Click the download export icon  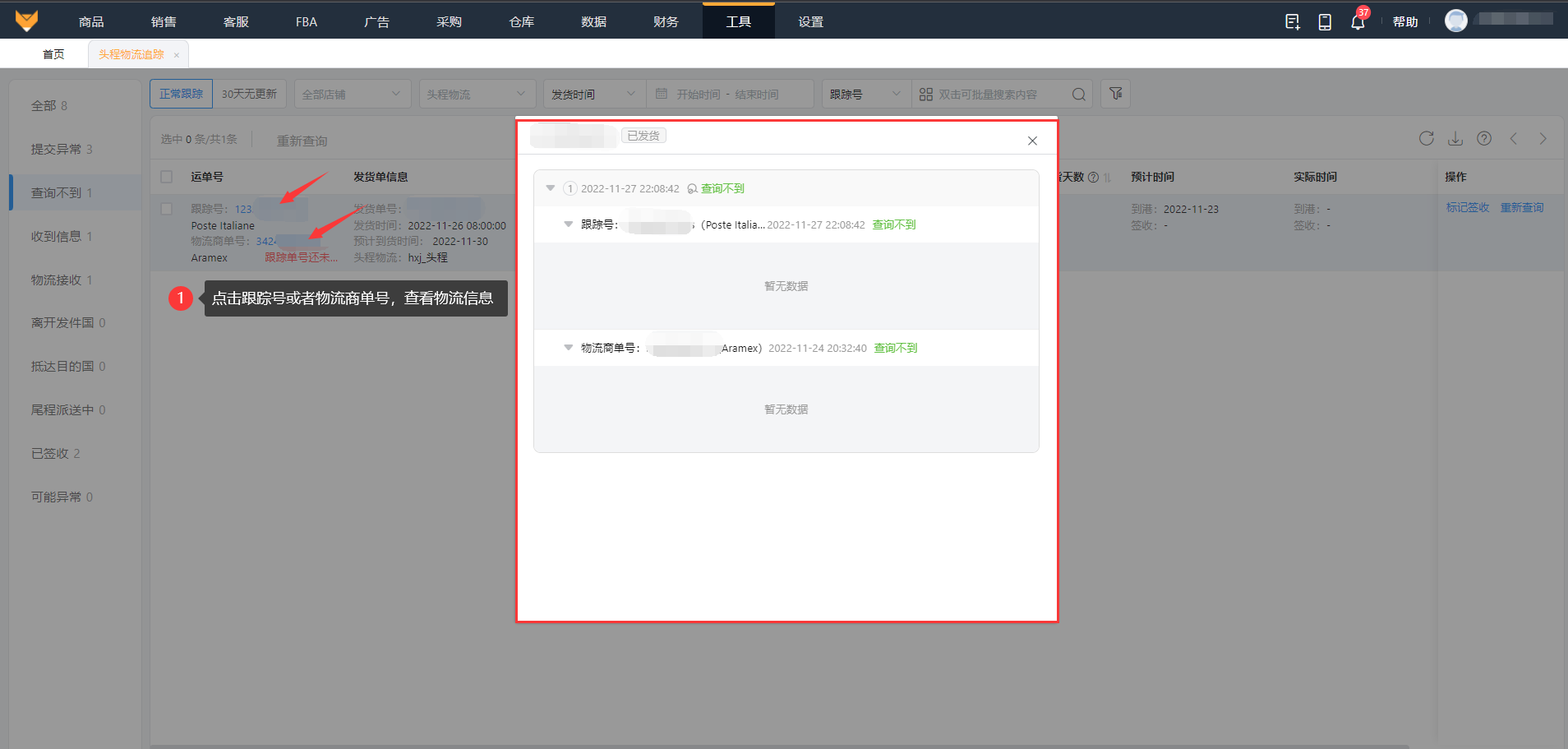coord(1455,138)
